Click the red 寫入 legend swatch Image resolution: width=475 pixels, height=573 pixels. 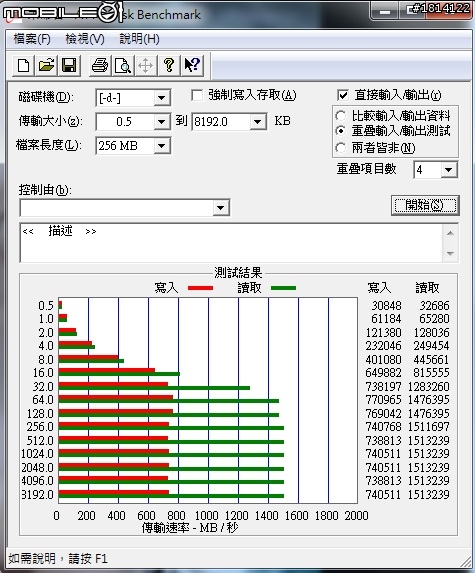[200, 288]
